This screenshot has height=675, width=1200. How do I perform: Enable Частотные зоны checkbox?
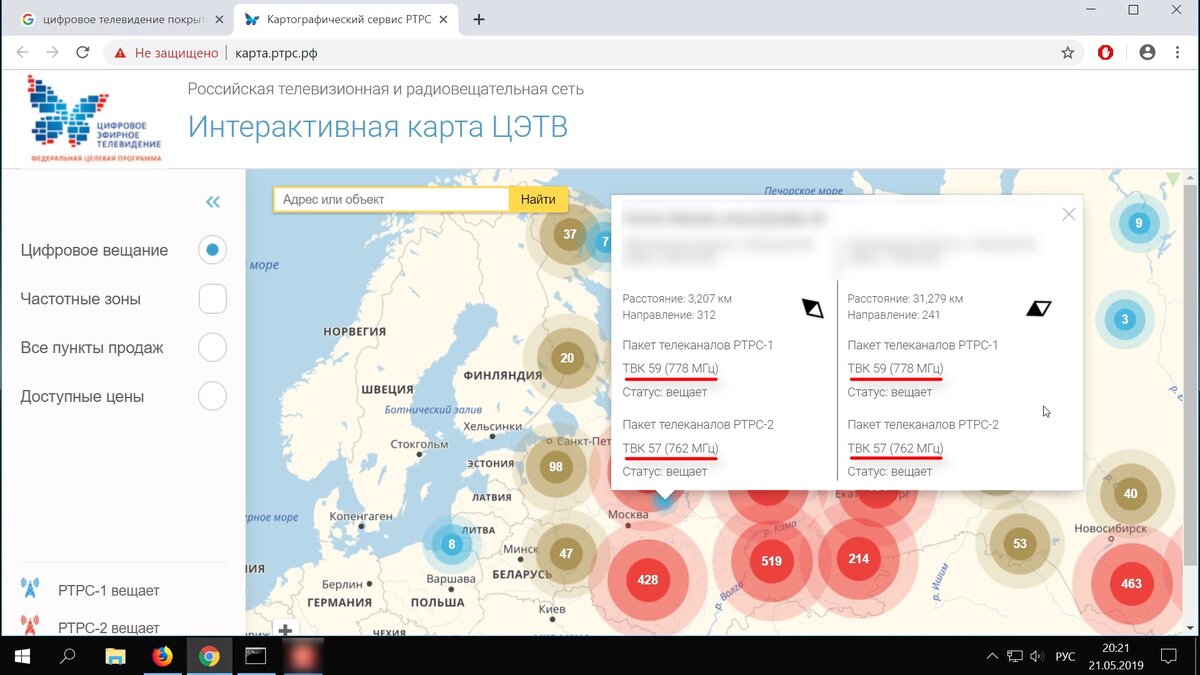tap(212, 299)
